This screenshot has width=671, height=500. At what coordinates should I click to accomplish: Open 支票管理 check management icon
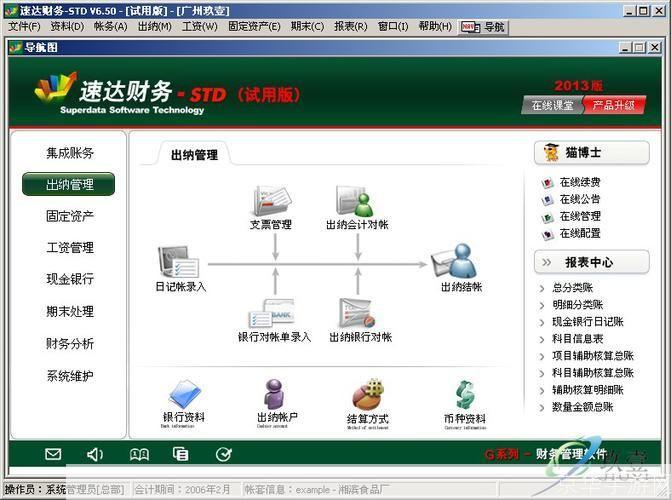[x=270, y=202]
